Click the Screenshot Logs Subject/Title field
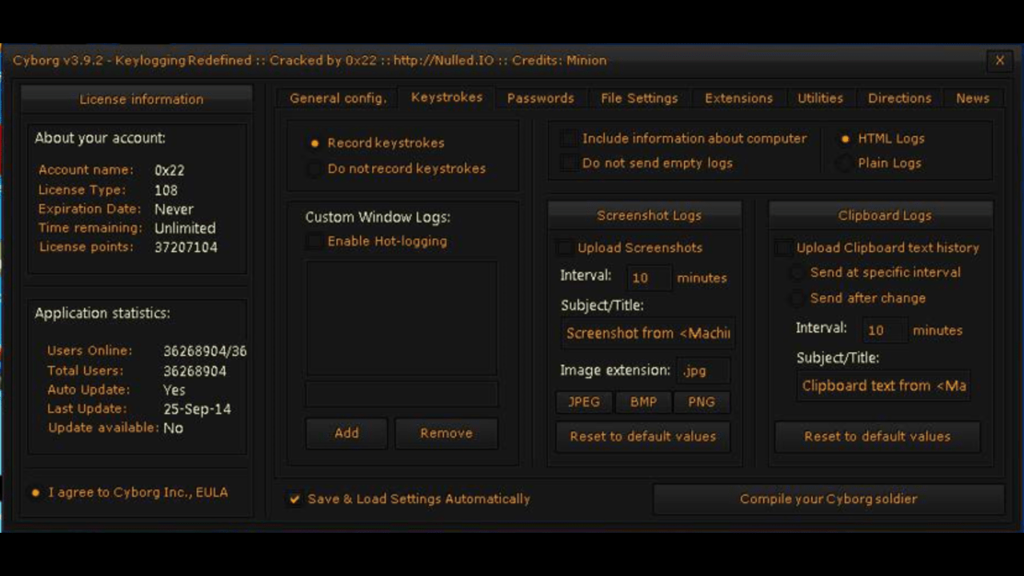 [648, 333]
